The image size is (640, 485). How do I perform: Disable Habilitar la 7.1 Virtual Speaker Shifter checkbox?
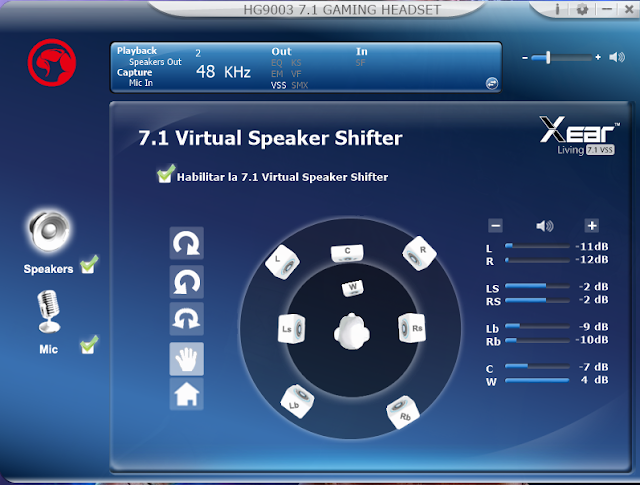click(x=166, y=174)
